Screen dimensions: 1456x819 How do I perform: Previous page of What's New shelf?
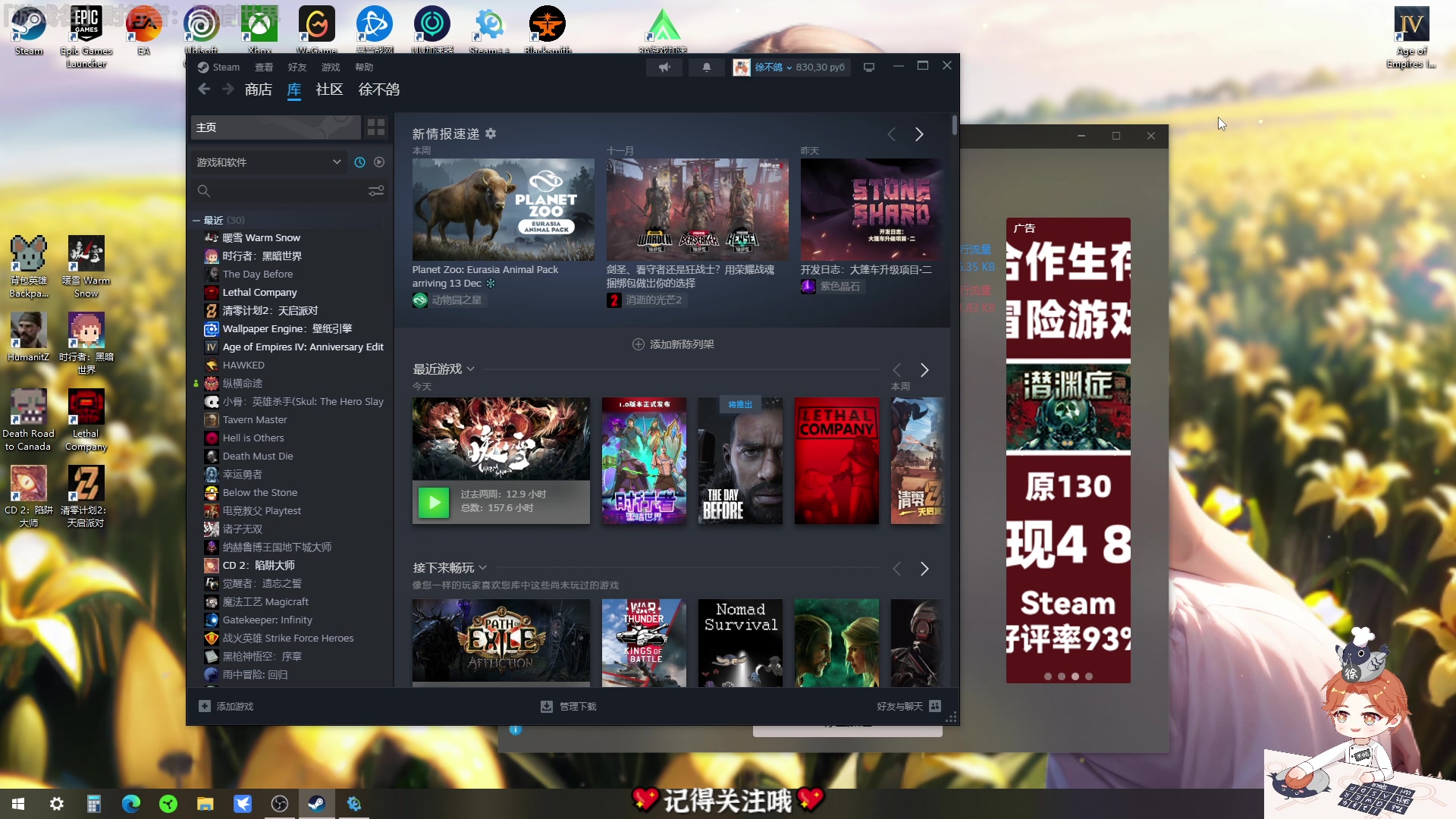892,134
